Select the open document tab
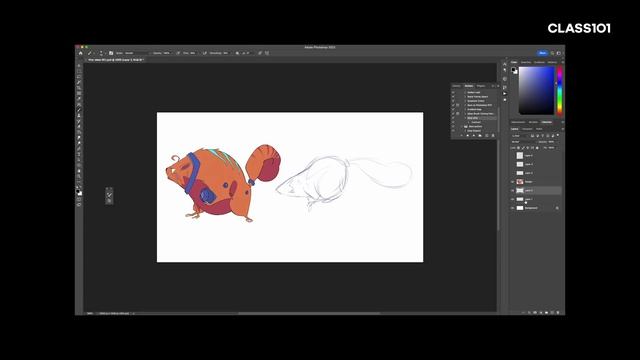The width and height of the screenshot is (640, 360). [x=115, y=60]
